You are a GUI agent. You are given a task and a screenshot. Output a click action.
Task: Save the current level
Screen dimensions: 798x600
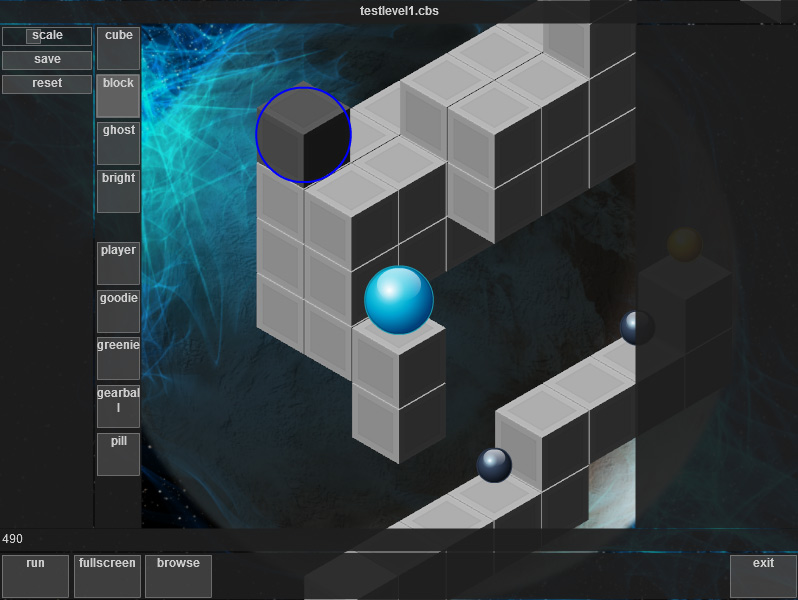coord(47,60)
